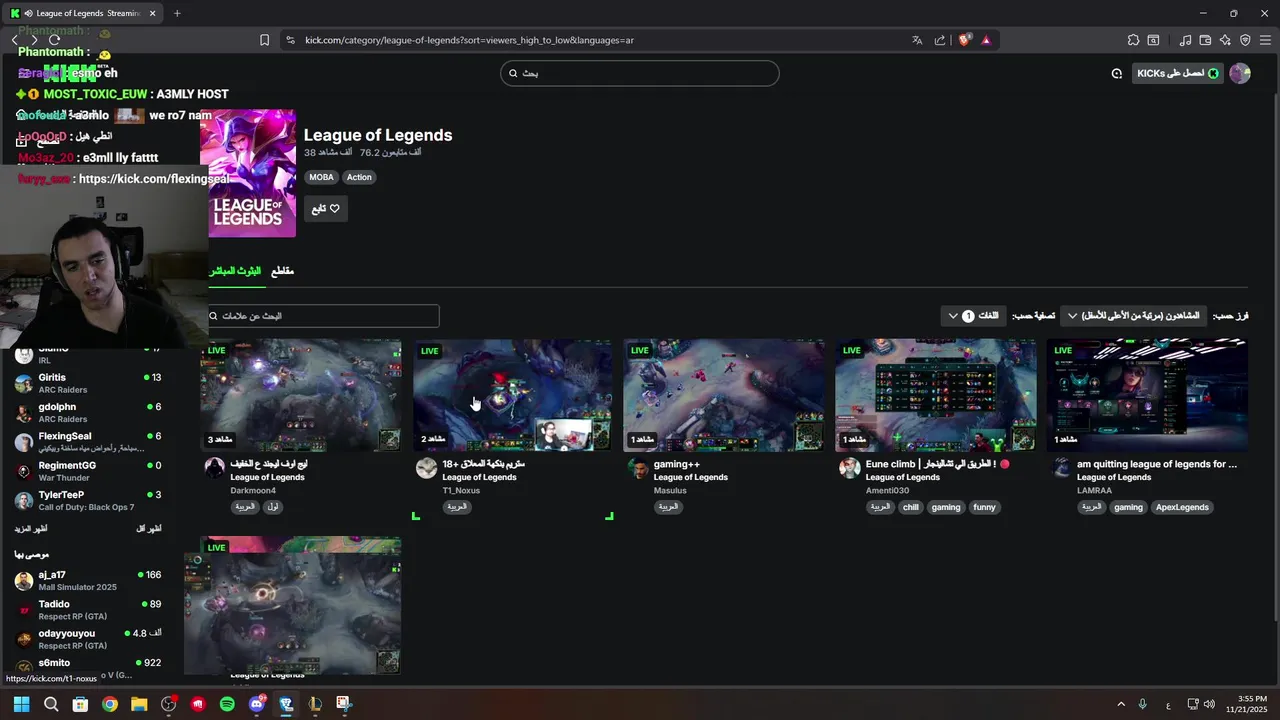Open the Brave Shields lion icon
The width and height of the screenshot is (1280, 720).
pyautogui.click(x=965, y=40)
